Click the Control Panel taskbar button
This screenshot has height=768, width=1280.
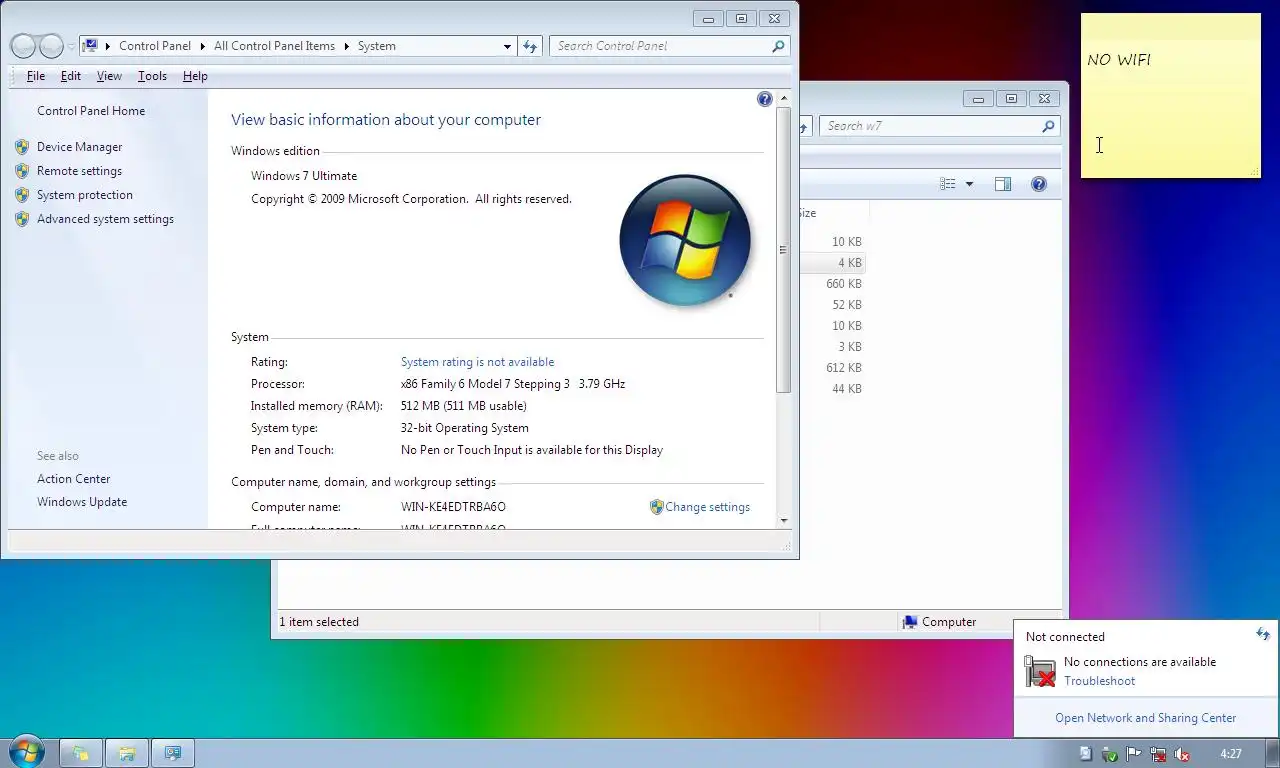click(x=172, y=753)
